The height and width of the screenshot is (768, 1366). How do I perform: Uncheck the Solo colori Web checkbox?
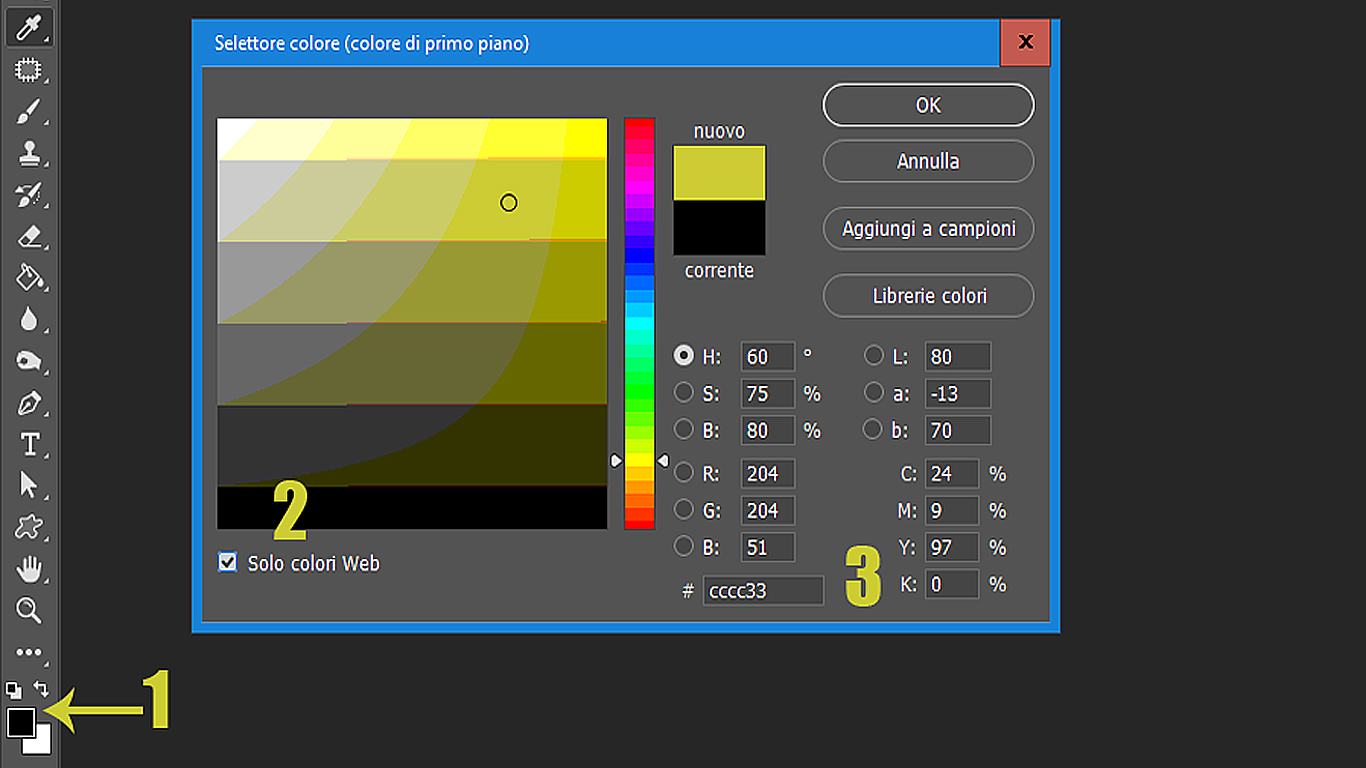coord(227,563)
